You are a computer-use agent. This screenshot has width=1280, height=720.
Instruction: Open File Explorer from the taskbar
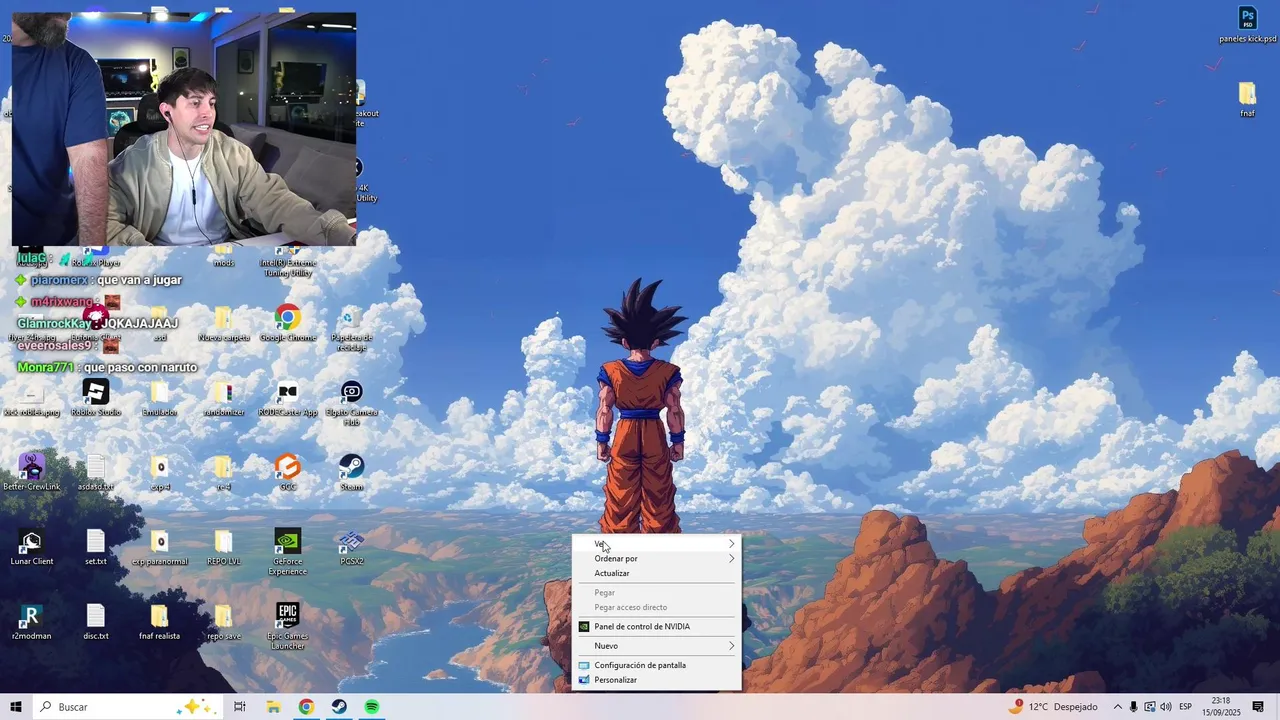tap(273, 707)
